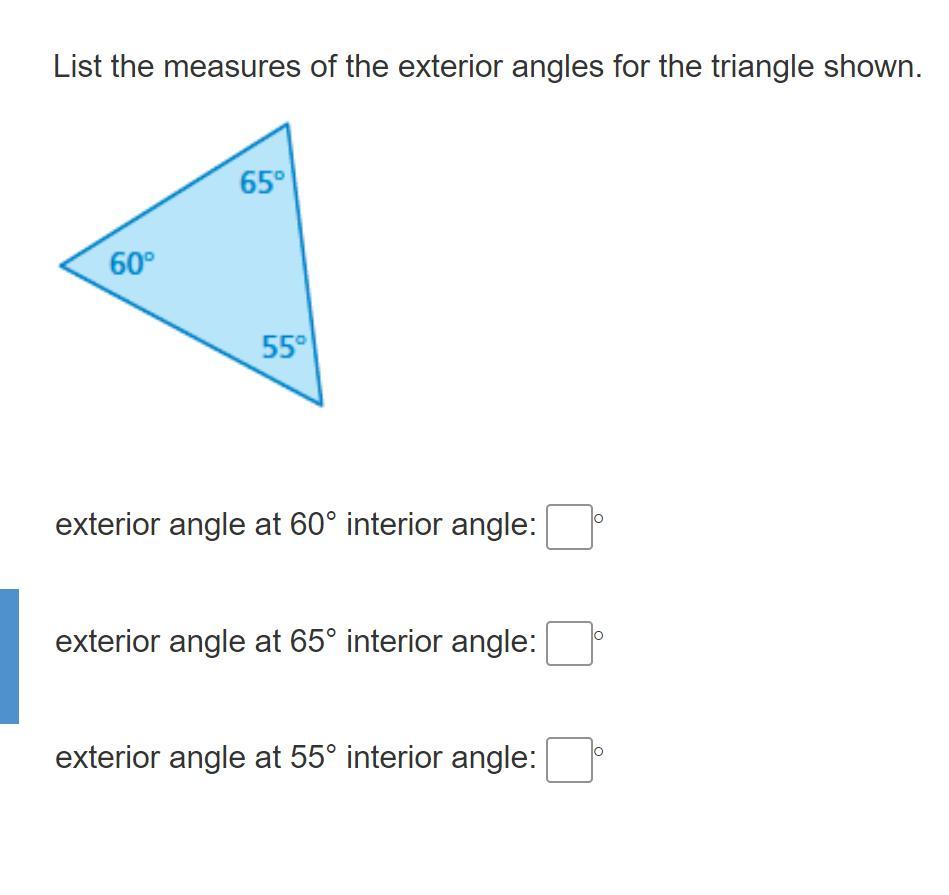949x895 pixels.
Task: Click the top vertex of the triangle
Action: [x=287, y=126]
